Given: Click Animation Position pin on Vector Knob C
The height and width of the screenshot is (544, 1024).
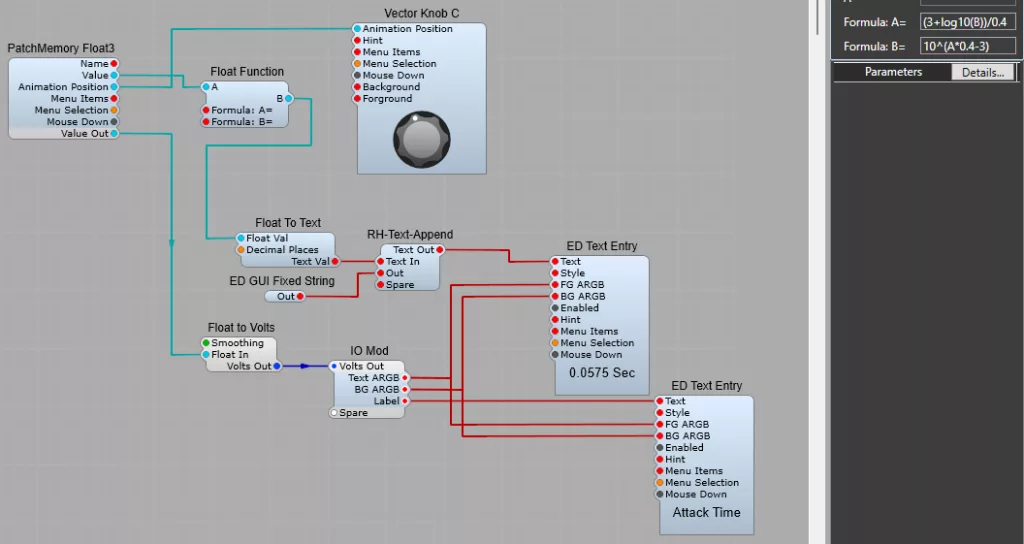Looking at the screenshot, I should [358, 29].
